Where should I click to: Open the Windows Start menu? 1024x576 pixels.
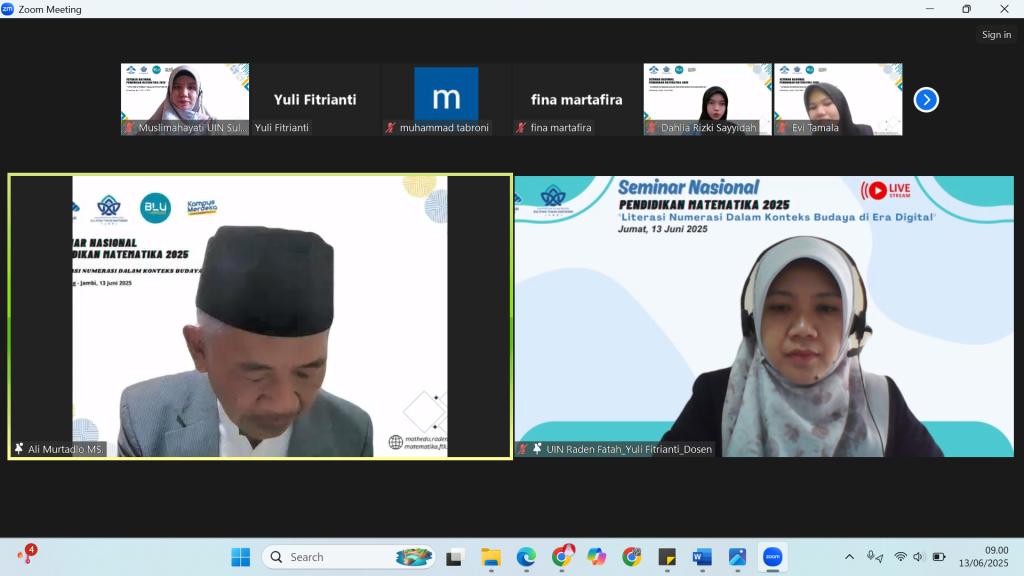241,557
